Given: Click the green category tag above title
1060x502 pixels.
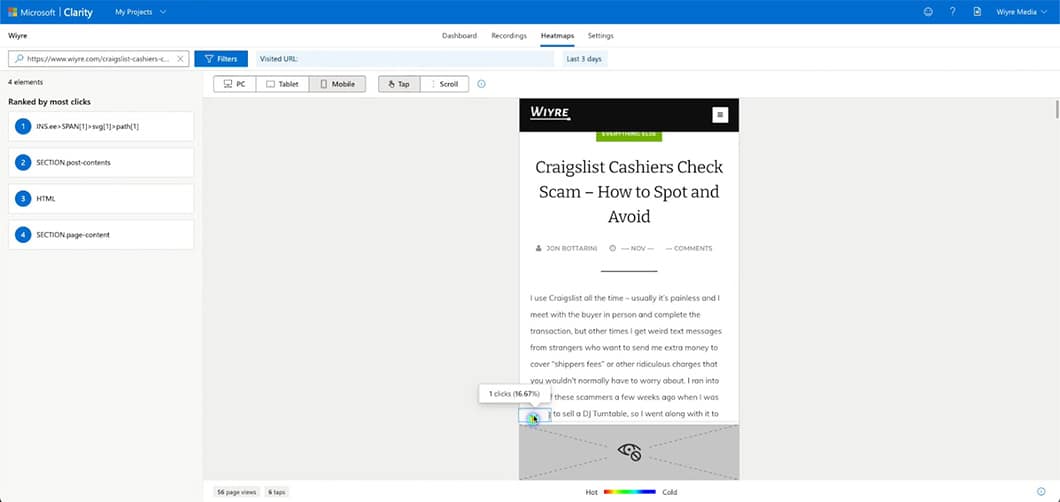Looking at the screenshot, I should pyautogui.click(x=629, y=135).
